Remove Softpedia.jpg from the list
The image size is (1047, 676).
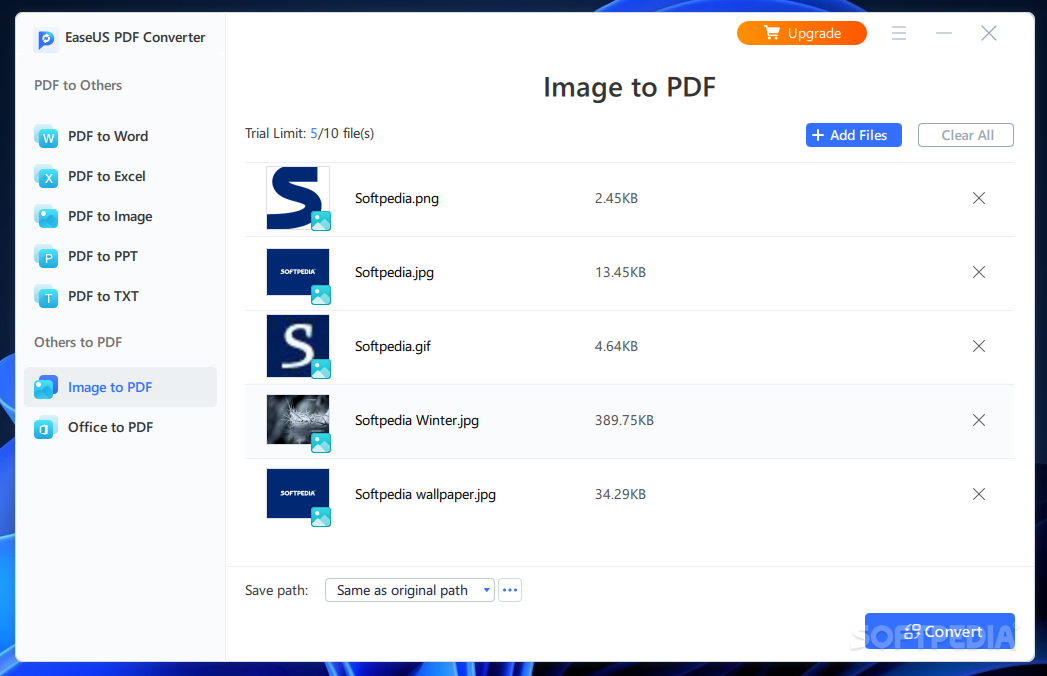point(979,272)
